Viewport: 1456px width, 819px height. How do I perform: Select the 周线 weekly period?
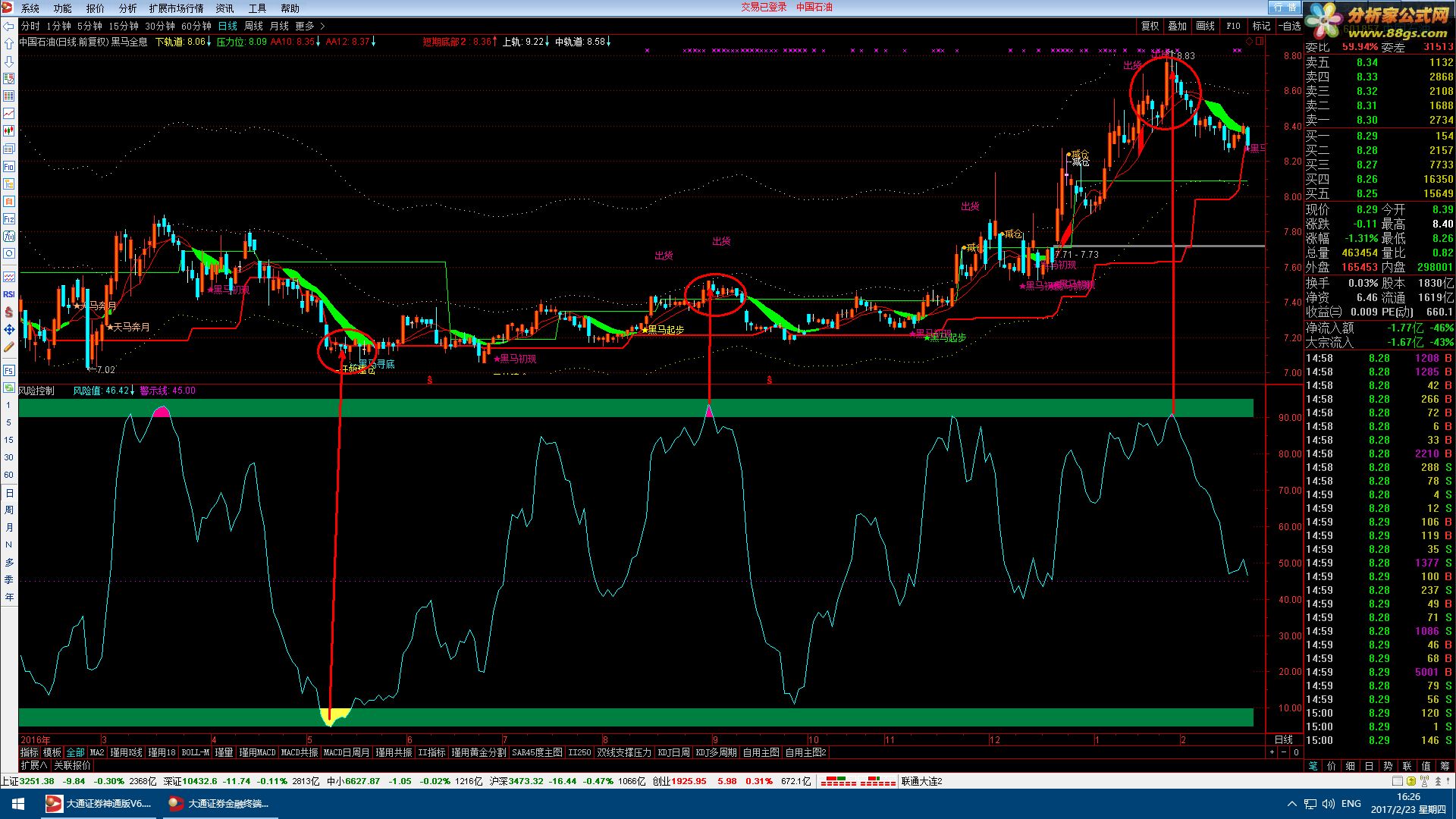pos(253,26)
